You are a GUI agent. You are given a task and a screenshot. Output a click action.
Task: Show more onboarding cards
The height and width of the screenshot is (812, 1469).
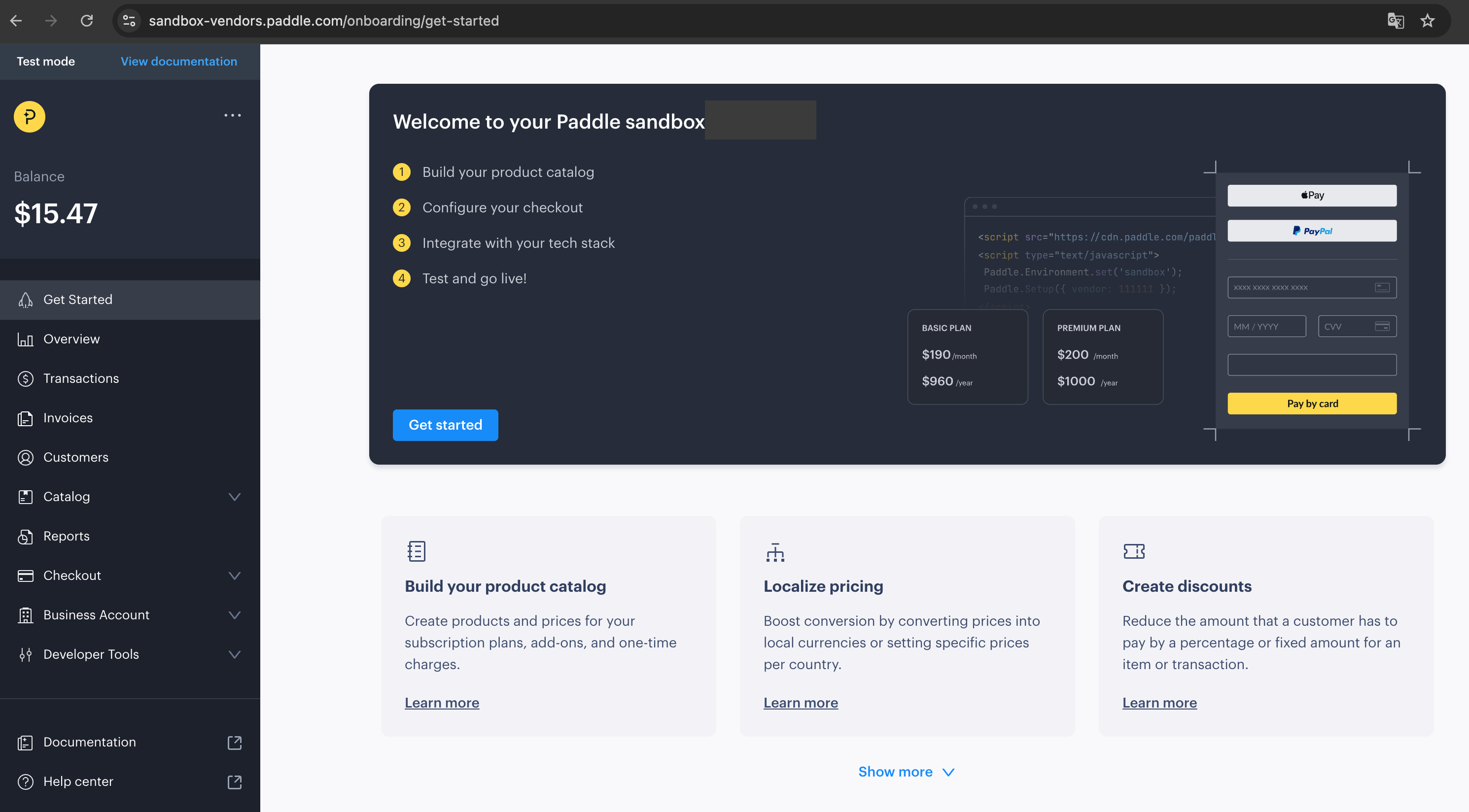point(906,772)
